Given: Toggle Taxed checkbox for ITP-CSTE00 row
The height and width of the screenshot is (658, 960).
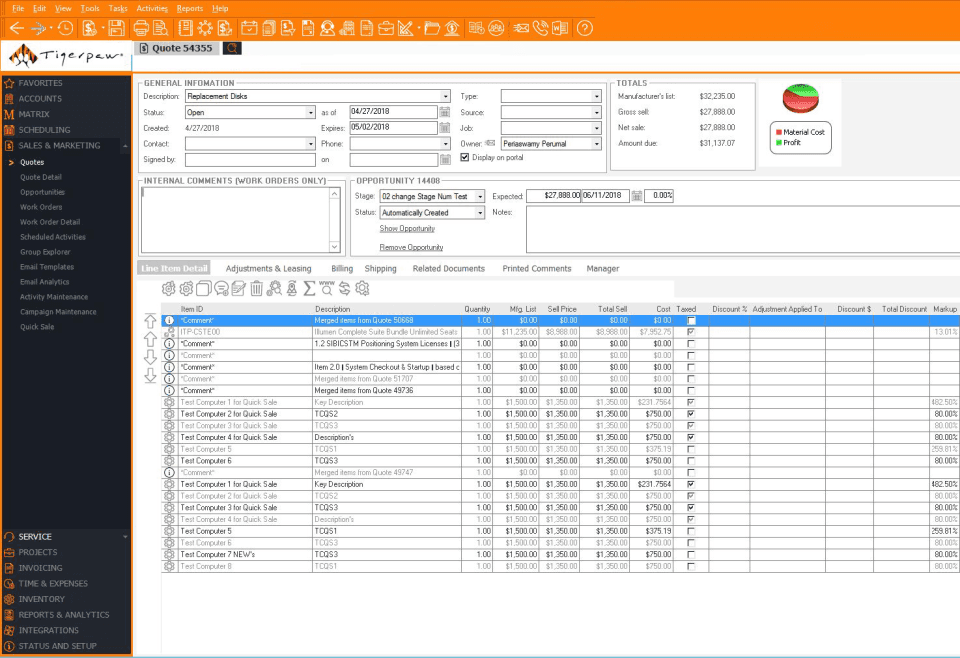Looking at the screenshot, I should (x=691, y=332).
